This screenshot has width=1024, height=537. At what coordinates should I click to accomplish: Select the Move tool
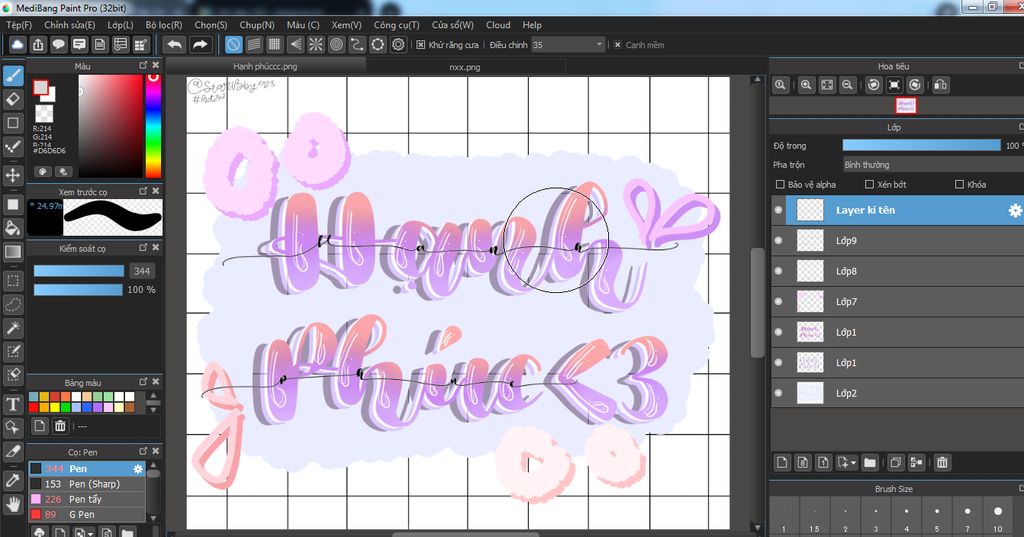pyautogui.click(x=12, y=175)
